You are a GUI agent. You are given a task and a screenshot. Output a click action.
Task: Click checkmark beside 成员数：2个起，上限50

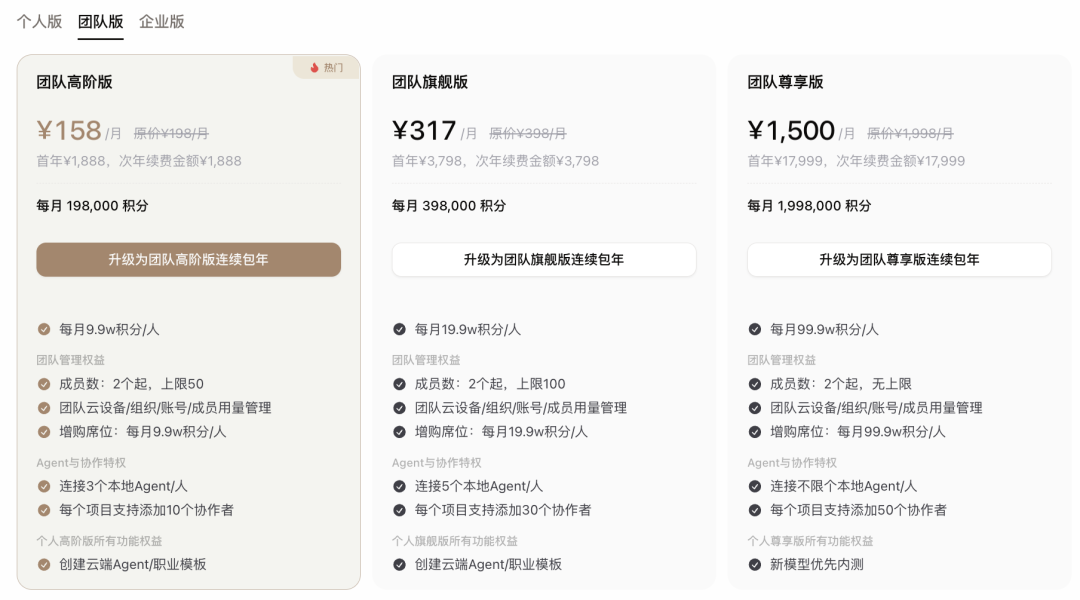[x=44, y=384]
